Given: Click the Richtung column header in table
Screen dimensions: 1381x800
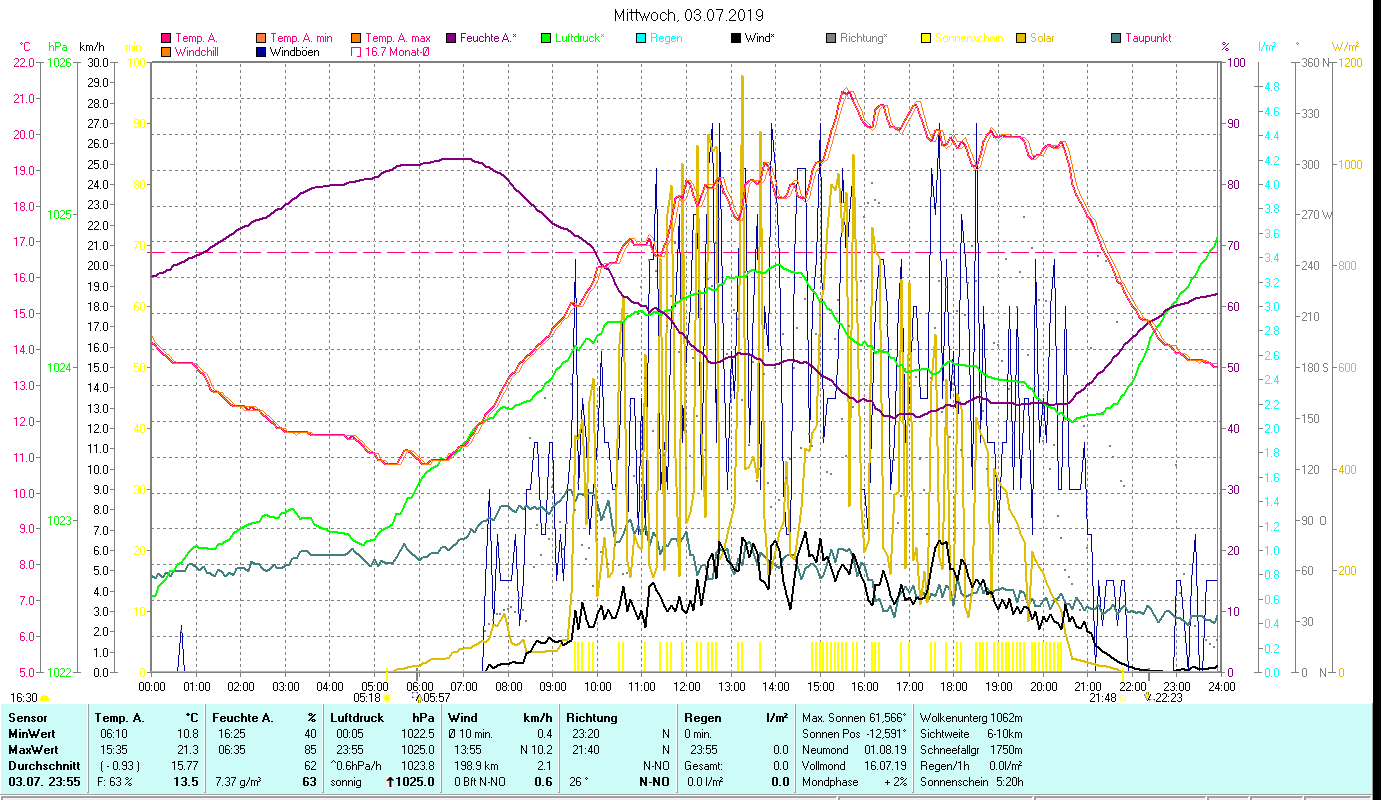Looking at the screenshot, I should pyautogui.click(x=592, y=718).
